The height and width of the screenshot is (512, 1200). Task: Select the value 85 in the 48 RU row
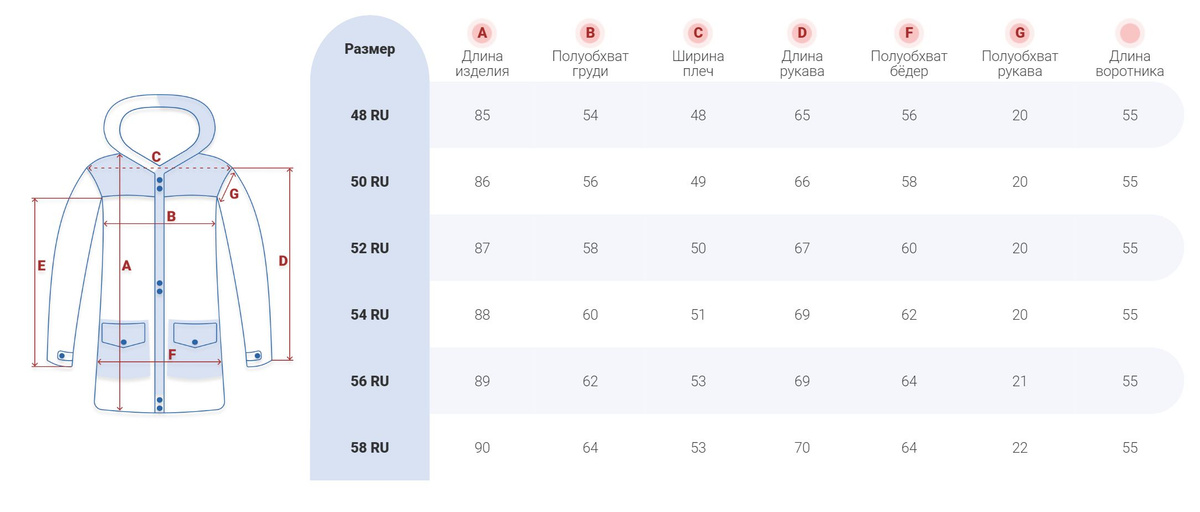[482, 115]
